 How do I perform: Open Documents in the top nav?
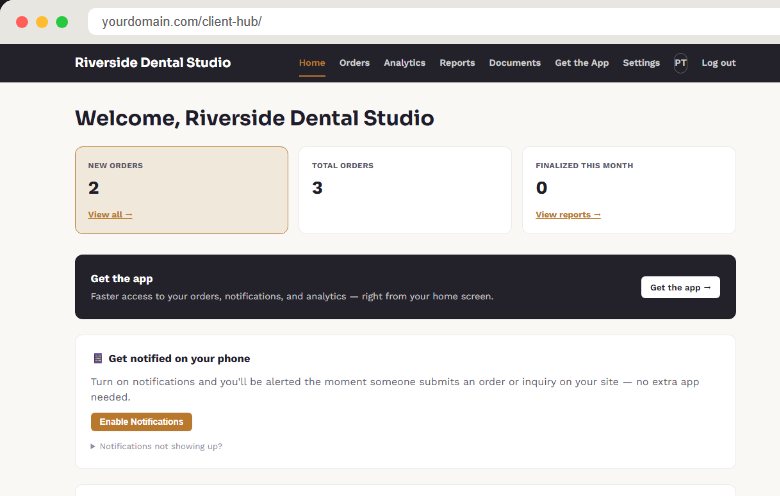[515, 63]
